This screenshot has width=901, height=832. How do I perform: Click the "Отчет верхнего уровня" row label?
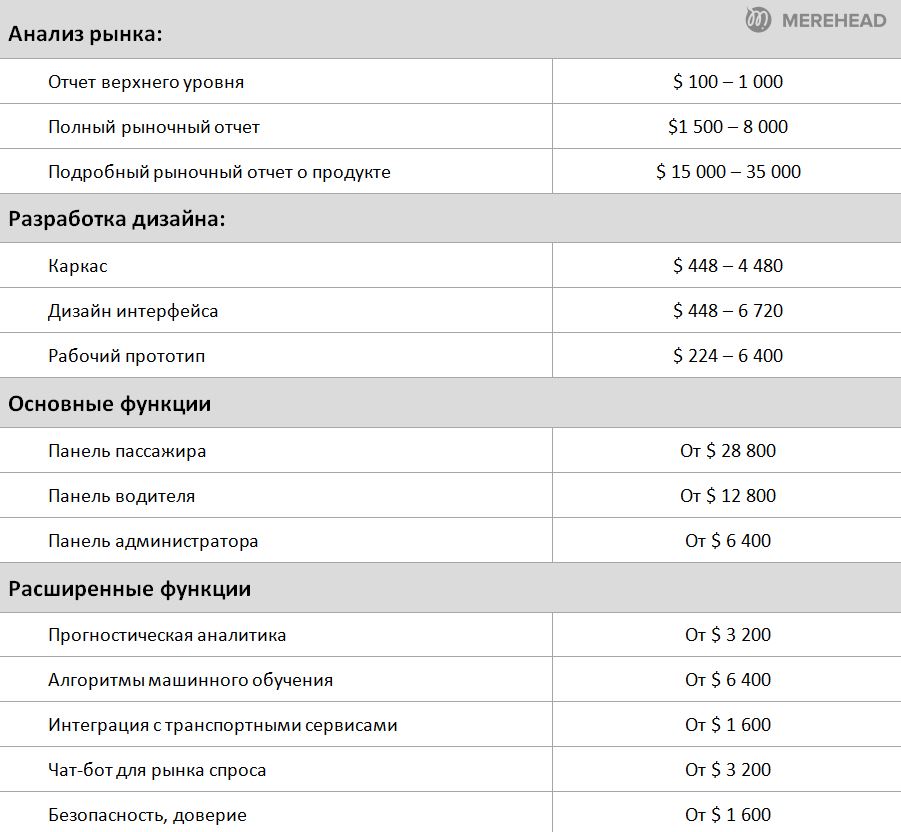[146, 82]
